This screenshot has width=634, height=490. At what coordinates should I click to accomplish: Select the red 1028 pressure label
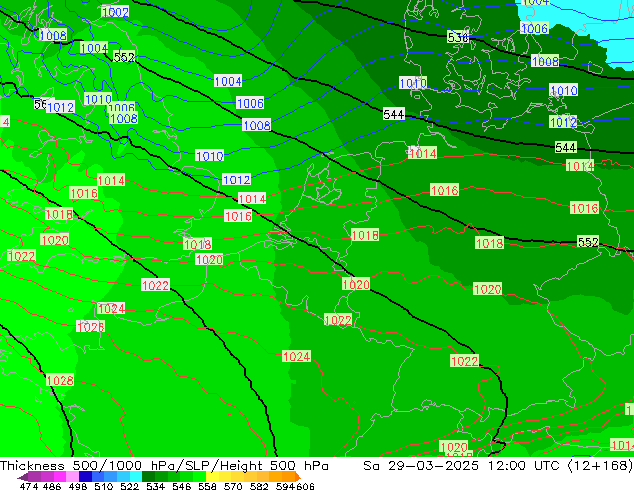[x=60, y=380]
